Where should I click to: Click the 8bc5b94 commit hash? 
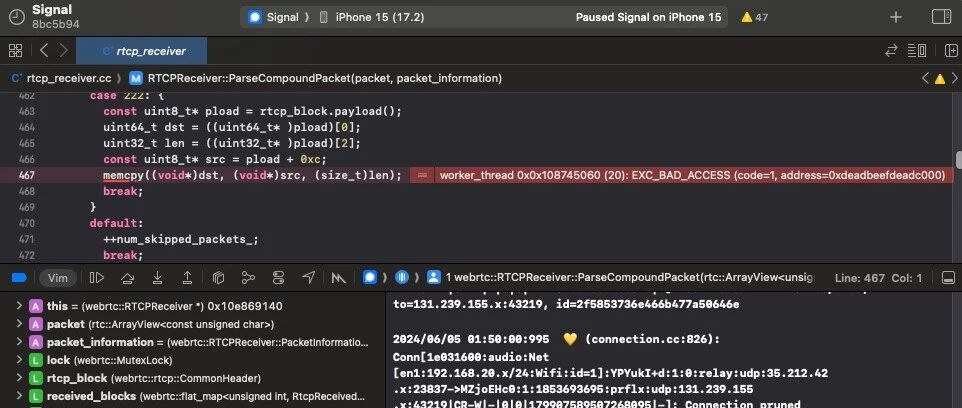coord(55,24)
